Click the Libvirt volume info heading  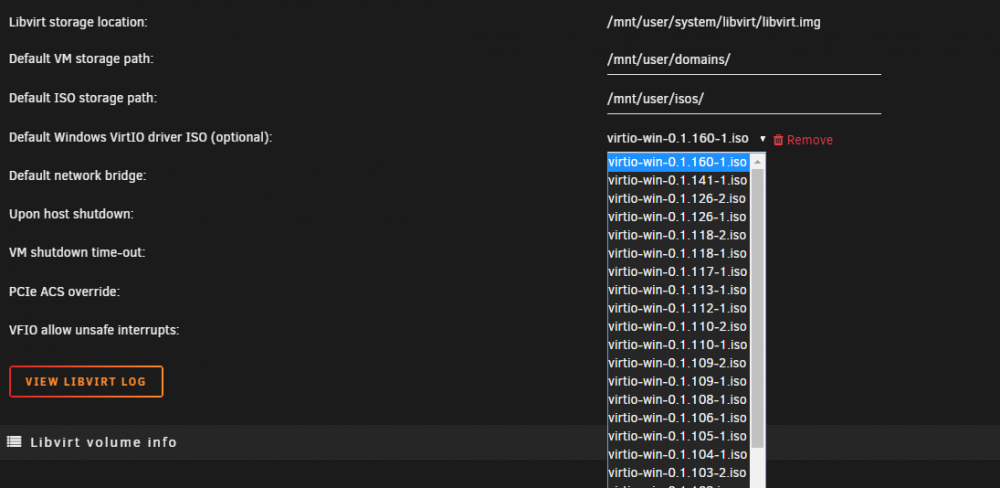tap(104, 442)
